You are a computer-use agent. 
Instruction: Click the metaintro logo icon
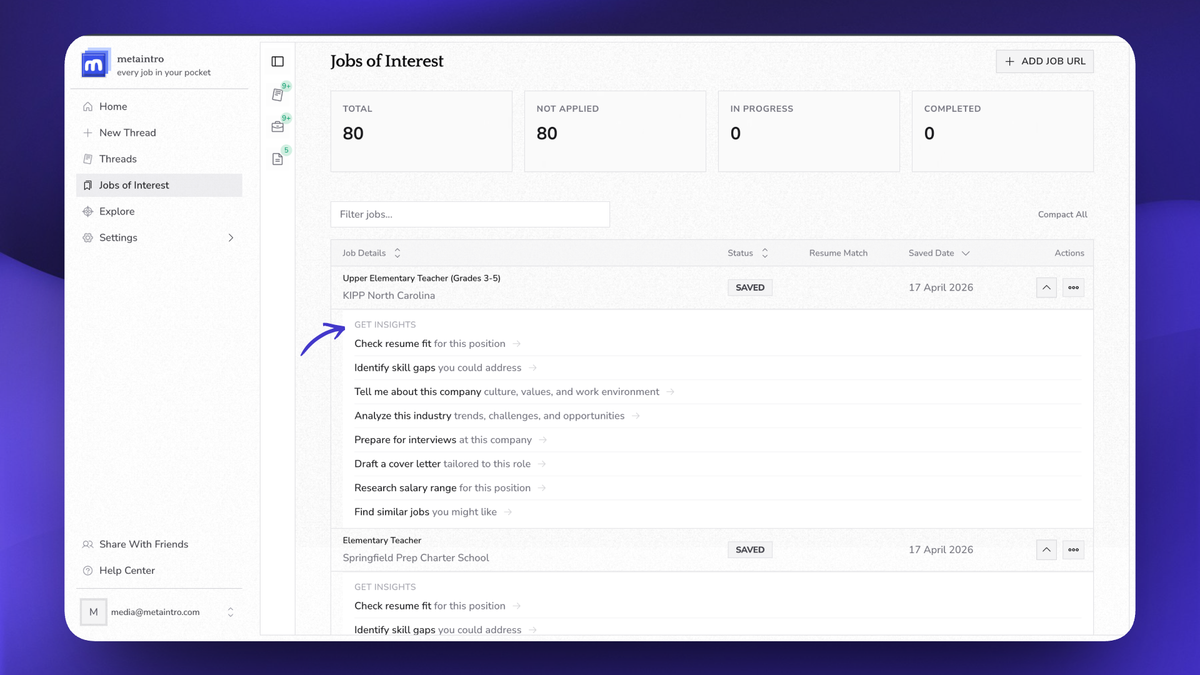94,64
